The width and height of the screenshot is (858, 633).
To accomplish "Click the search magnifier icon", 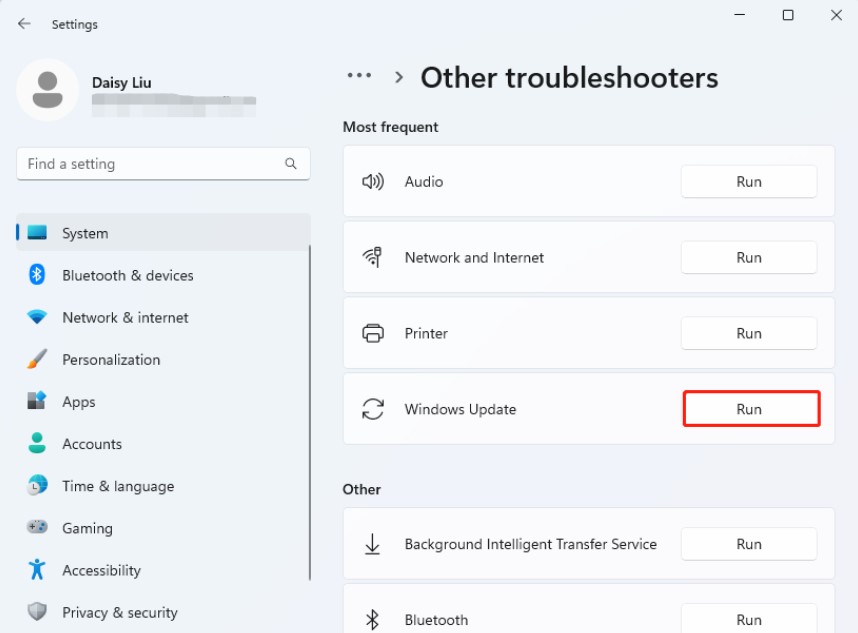I will coord(291,164).
